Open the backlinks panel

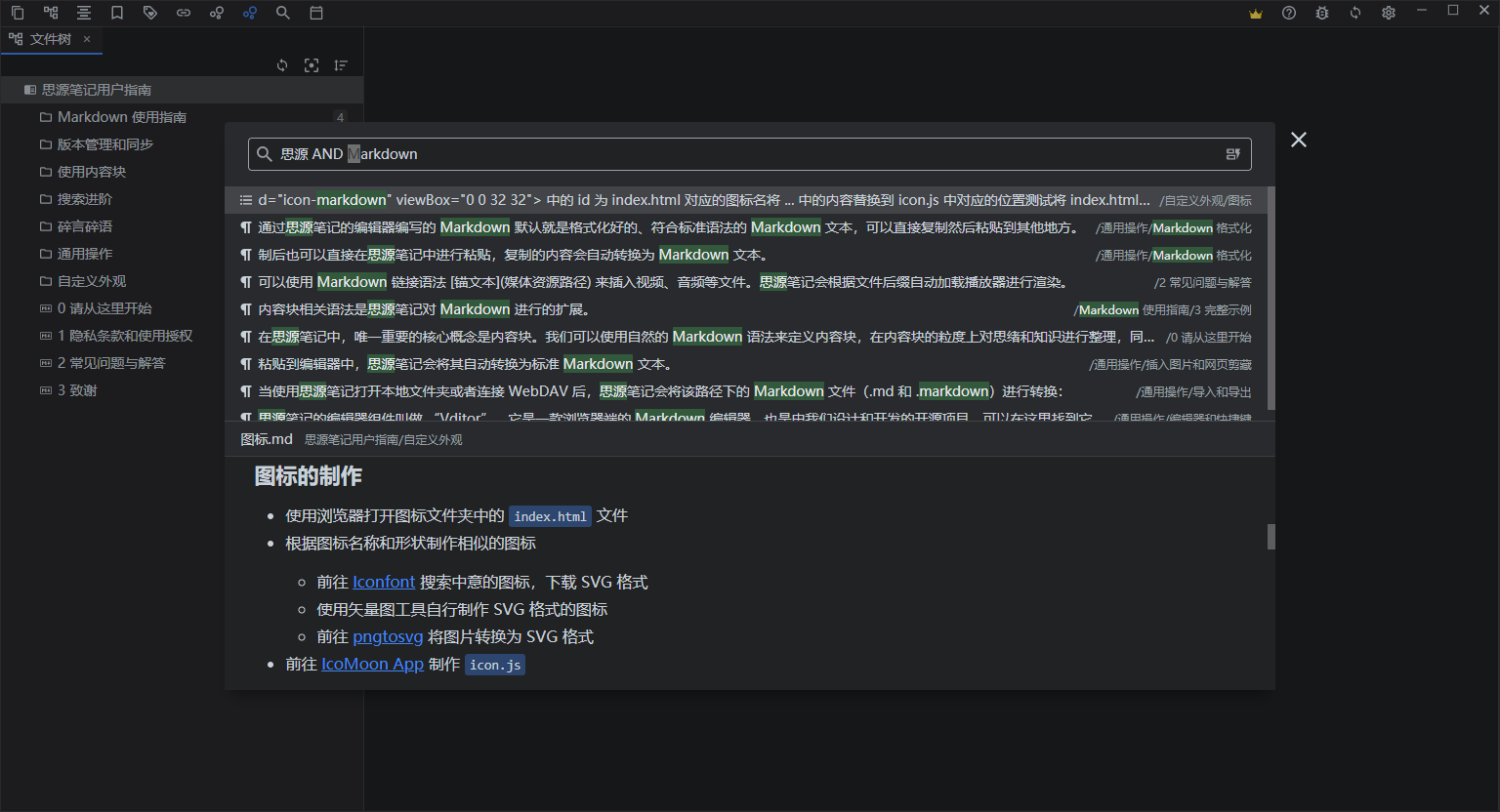tap(184, 13)
